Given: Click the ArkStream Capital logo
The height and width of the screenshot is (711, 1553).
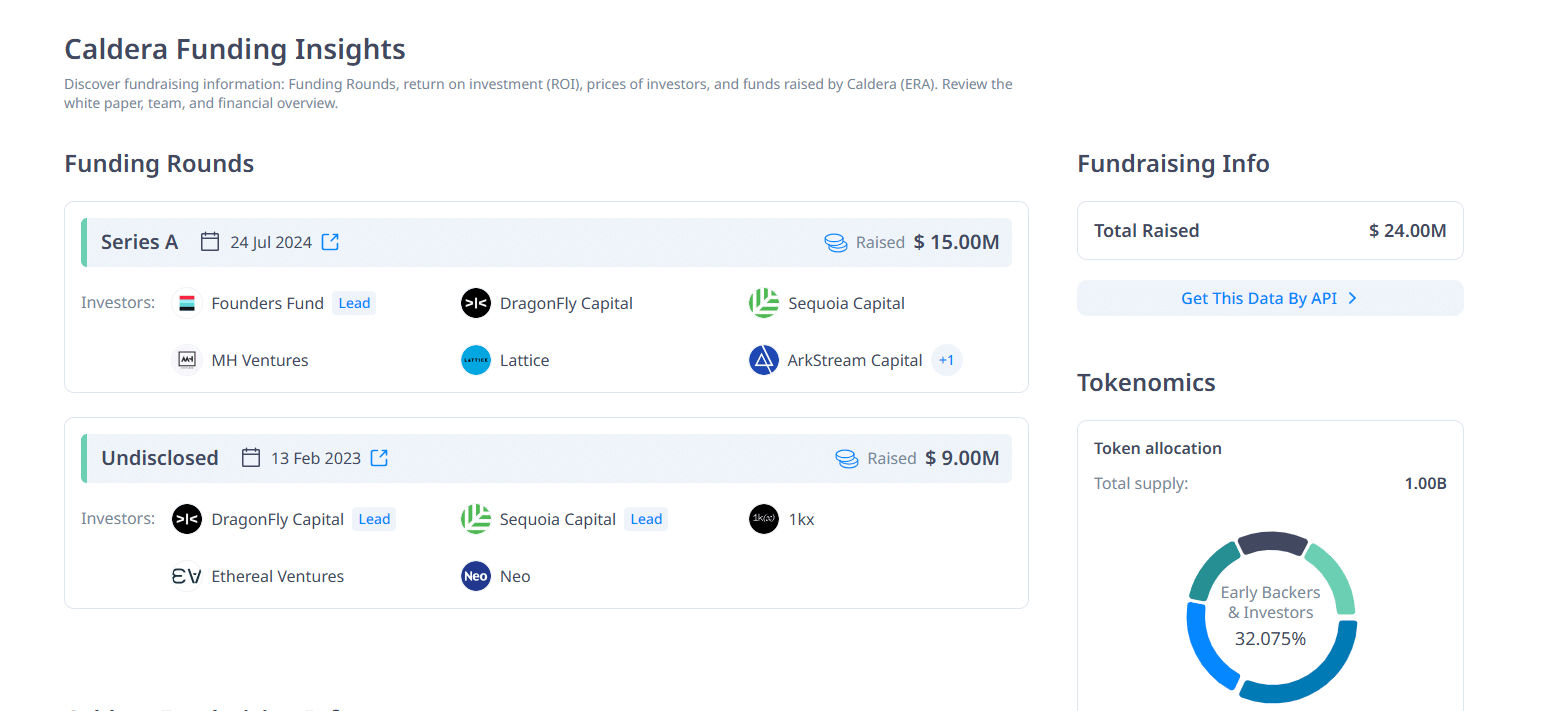Looking at the screenshot, I should [x=764, y=360].
